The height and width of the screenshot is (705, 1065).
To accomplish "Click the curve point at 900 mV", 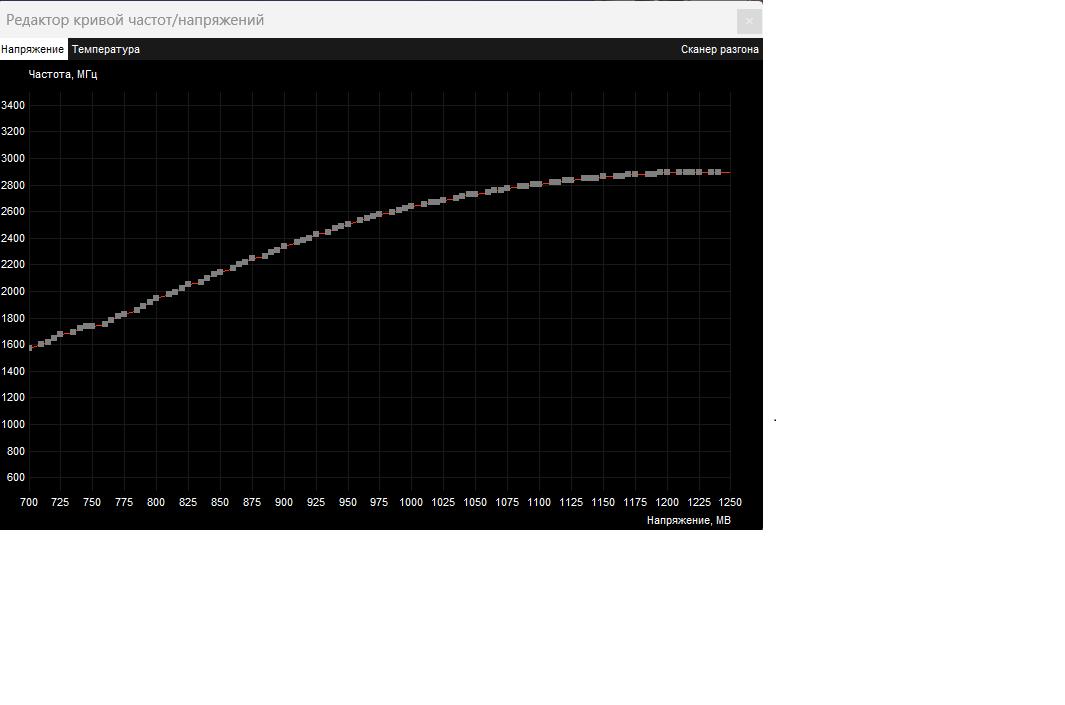I will tap(284, 245).
